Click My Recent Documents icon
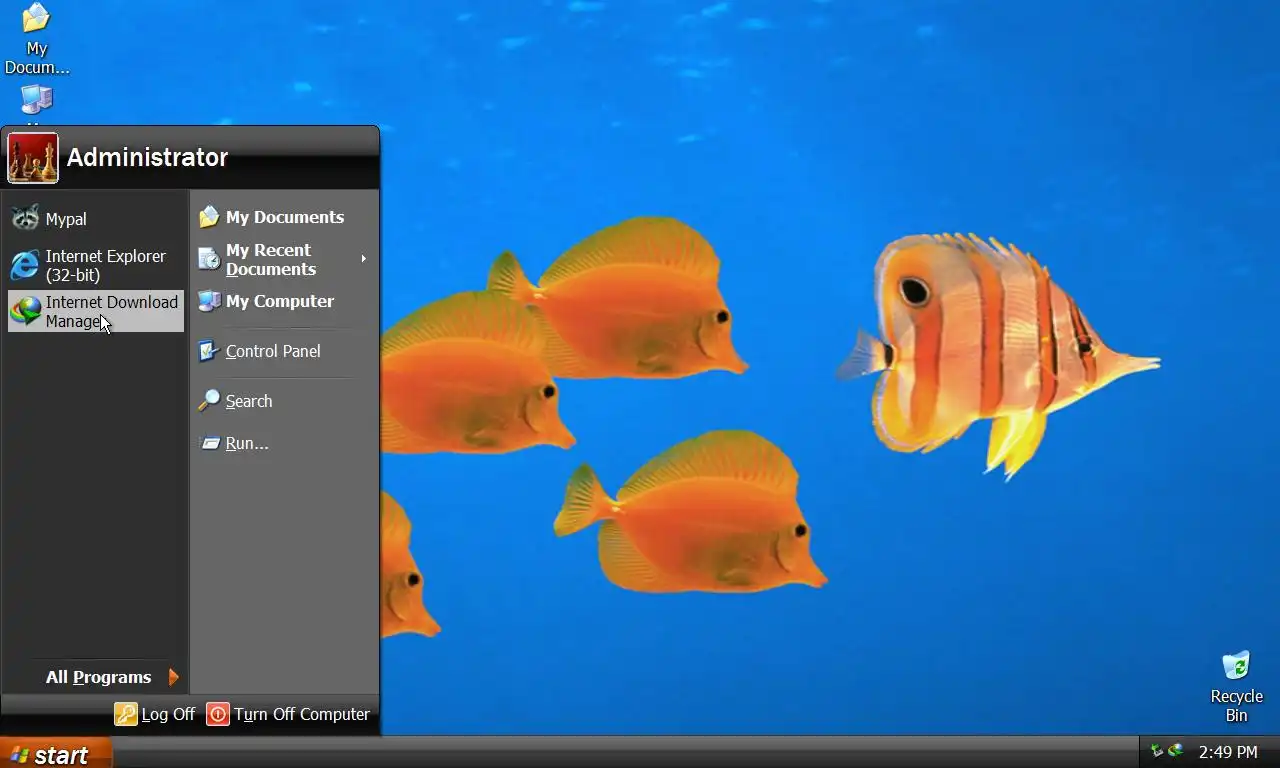Screen dimensions: 1280x768 209,259
